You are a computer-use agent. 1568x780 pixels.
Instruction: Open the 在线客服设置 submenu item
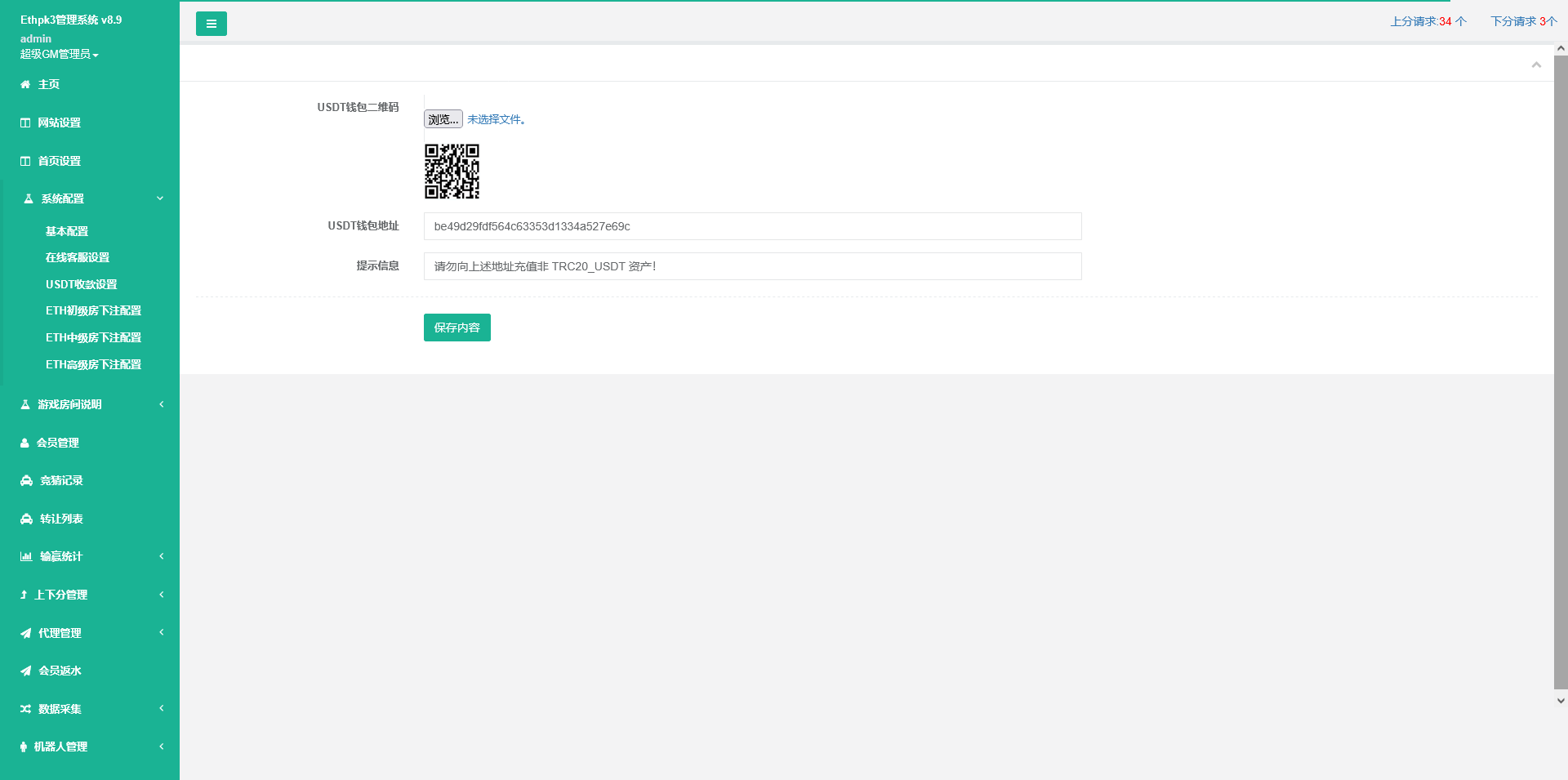click(x=78, y=257)
